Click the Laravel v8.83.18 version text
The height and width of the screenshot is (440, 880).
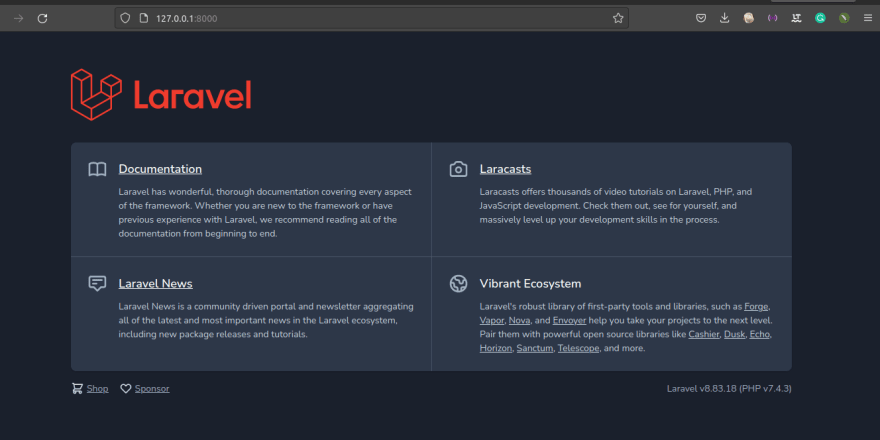coord(729,388)
